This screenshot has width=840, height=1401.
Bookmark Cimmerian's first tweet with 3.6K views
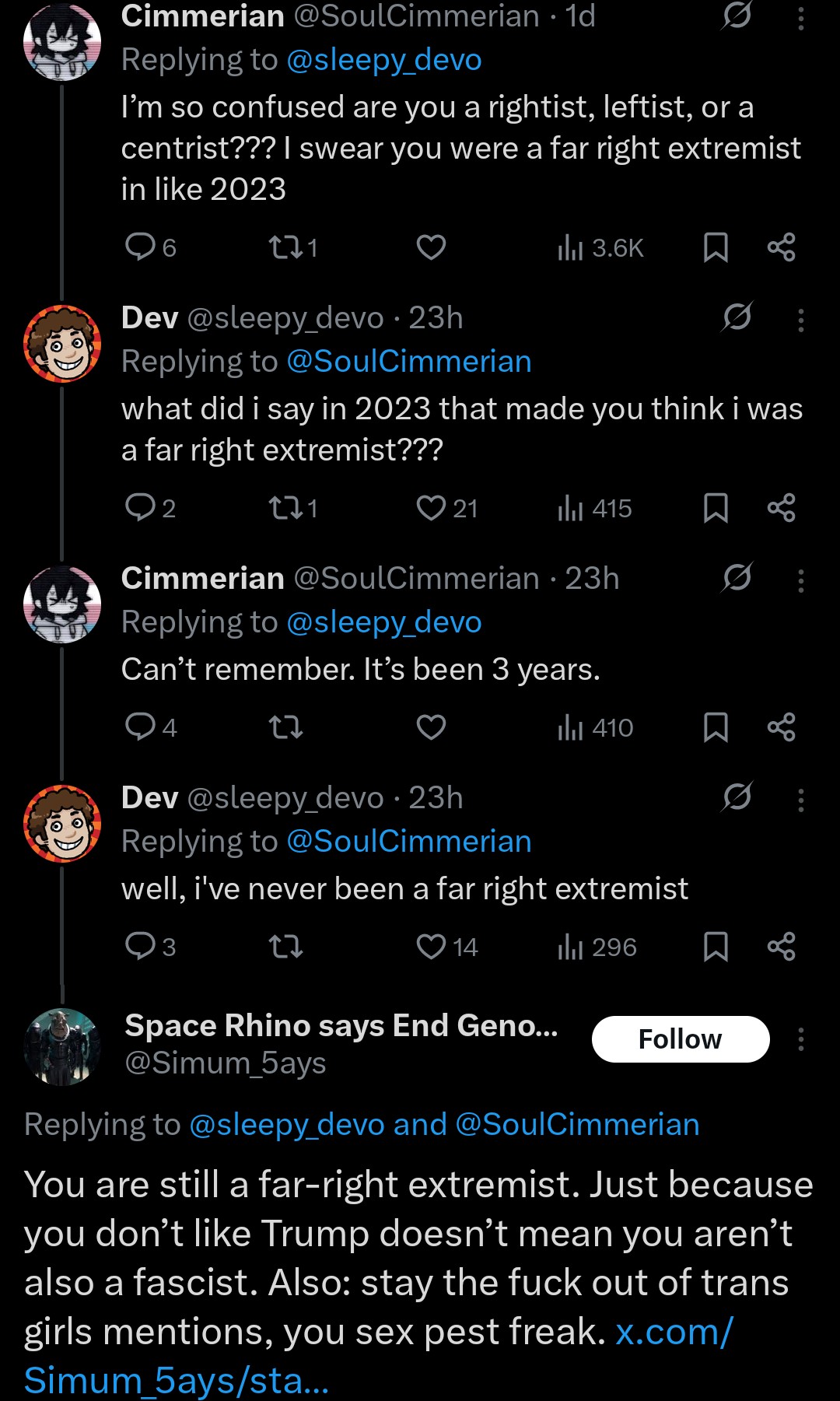click(716, 247)
